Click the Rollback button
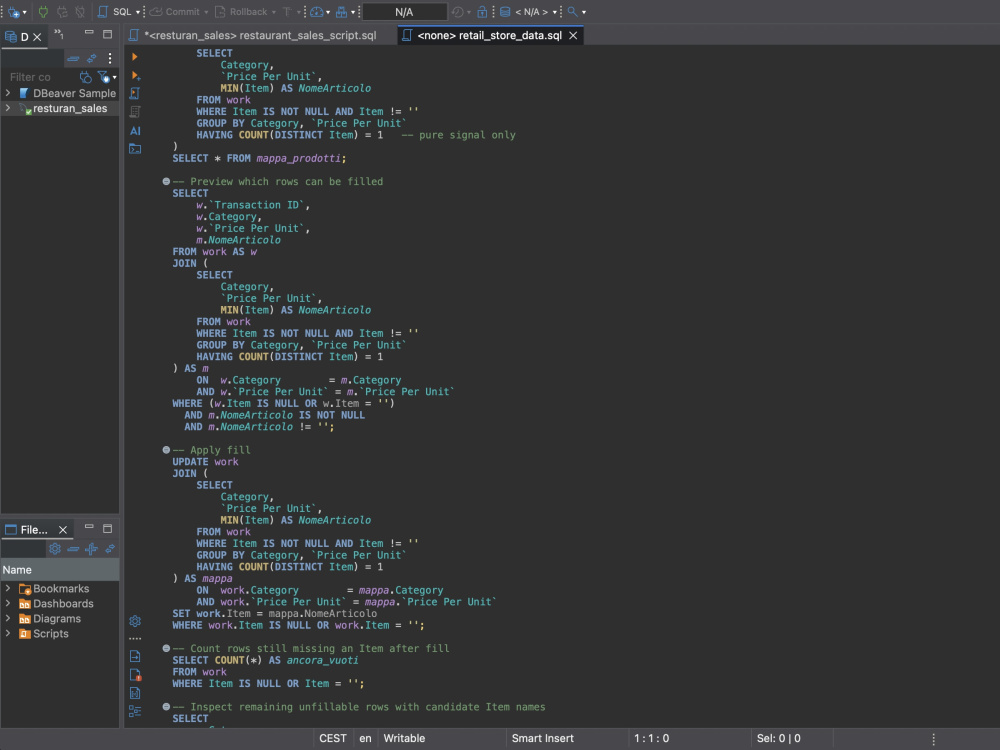The height and width of the screenshot is (750, 1000). pos(241,11)
